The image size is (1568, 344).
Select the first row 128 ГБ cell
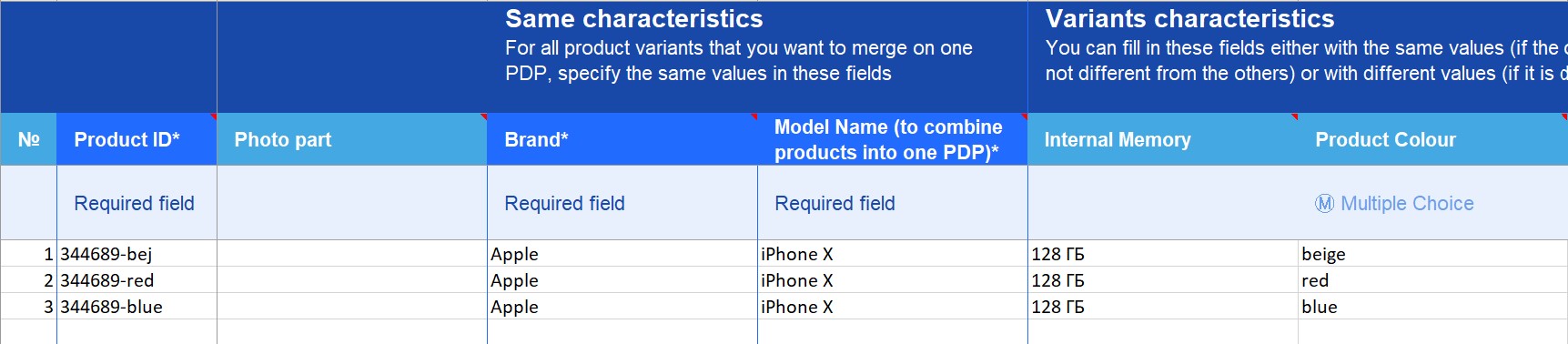[x=1163, y=254]
